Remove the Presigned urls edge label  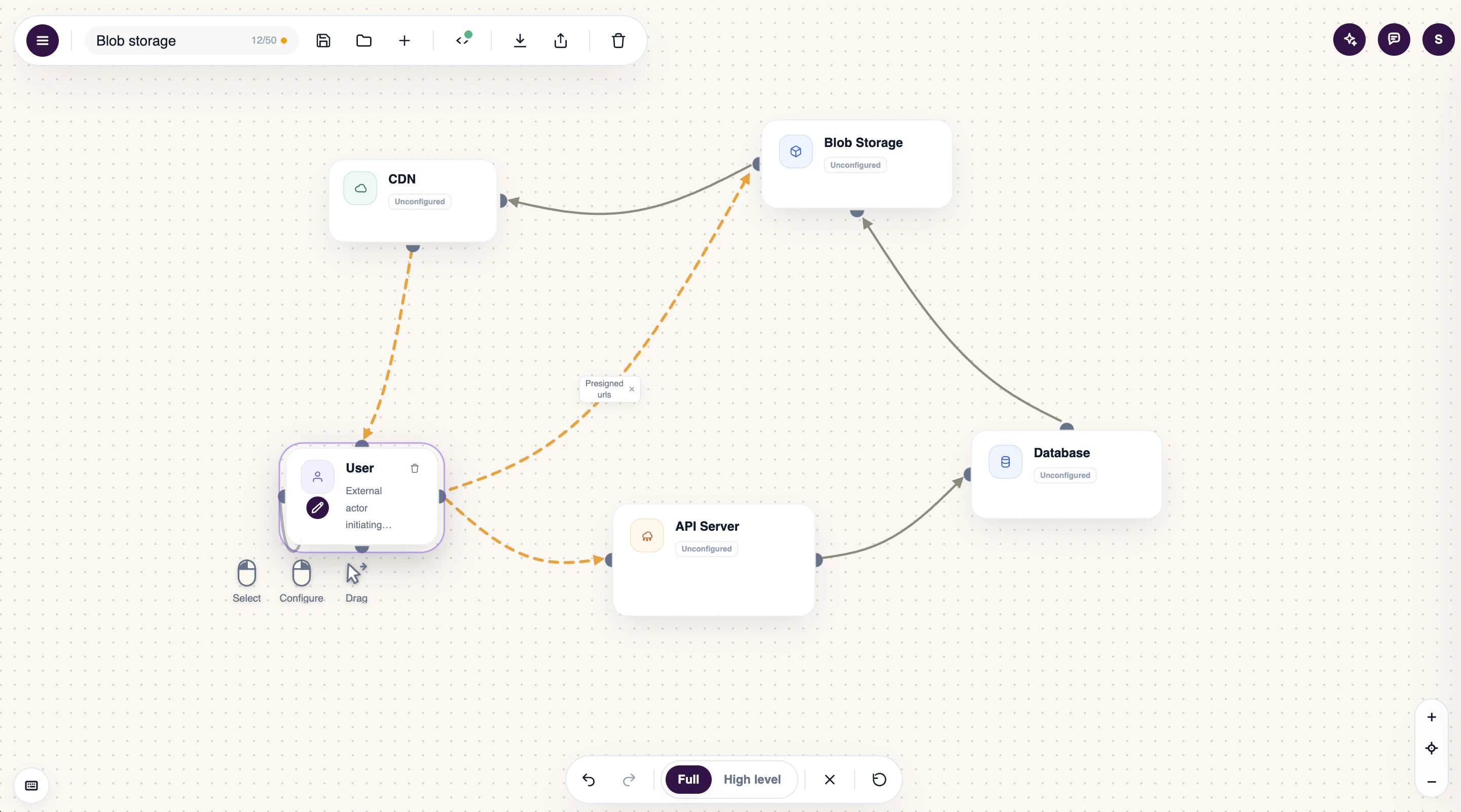coord(632,389)
